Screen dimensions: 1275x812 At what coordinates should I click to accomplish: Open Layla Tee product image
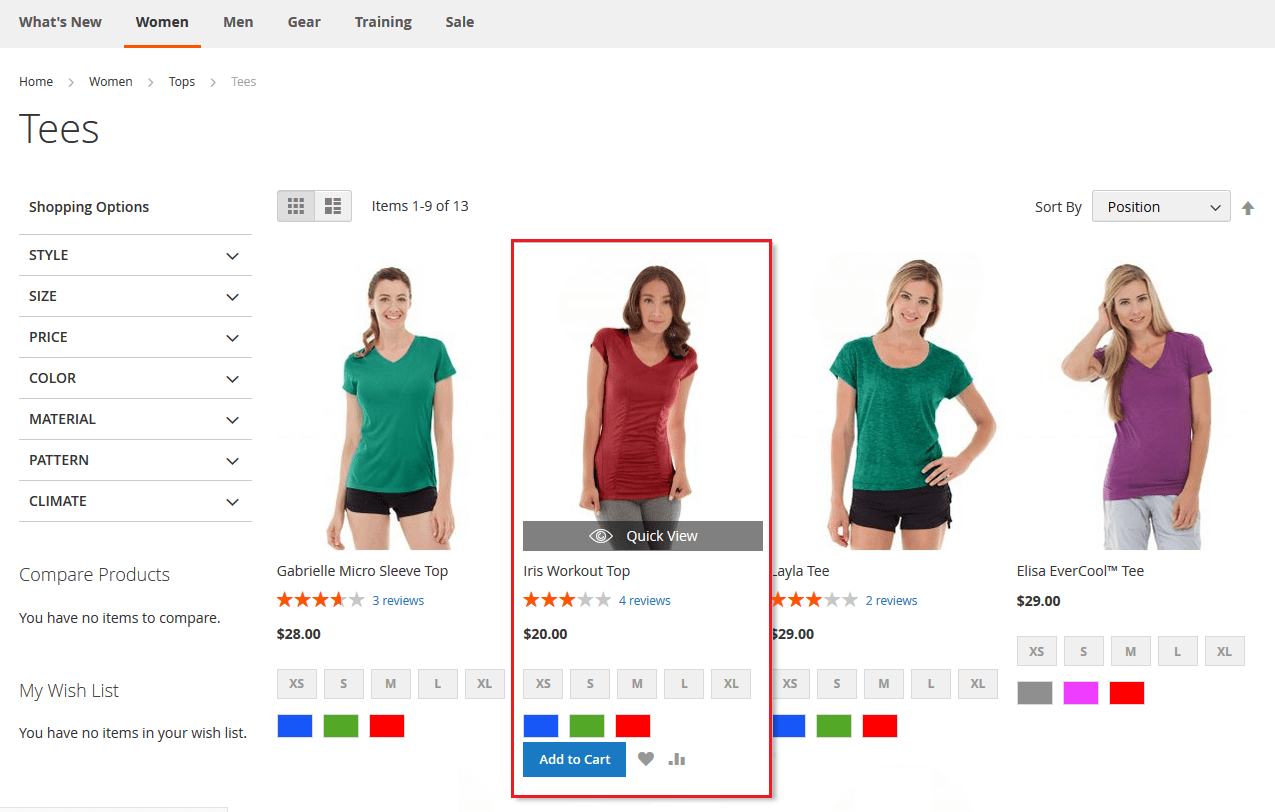point(890,402)
